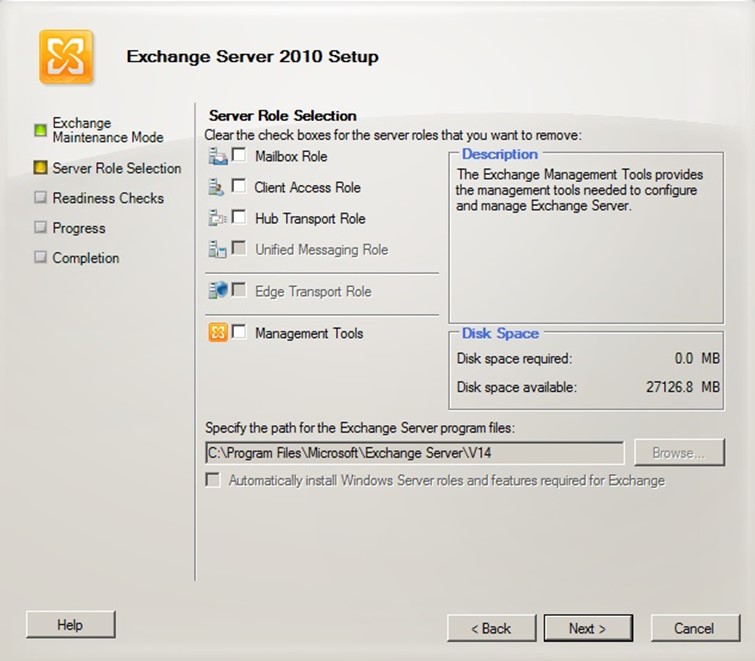Click the Description group heading
The image size is (755, 661).
click(x=500, y=154)
